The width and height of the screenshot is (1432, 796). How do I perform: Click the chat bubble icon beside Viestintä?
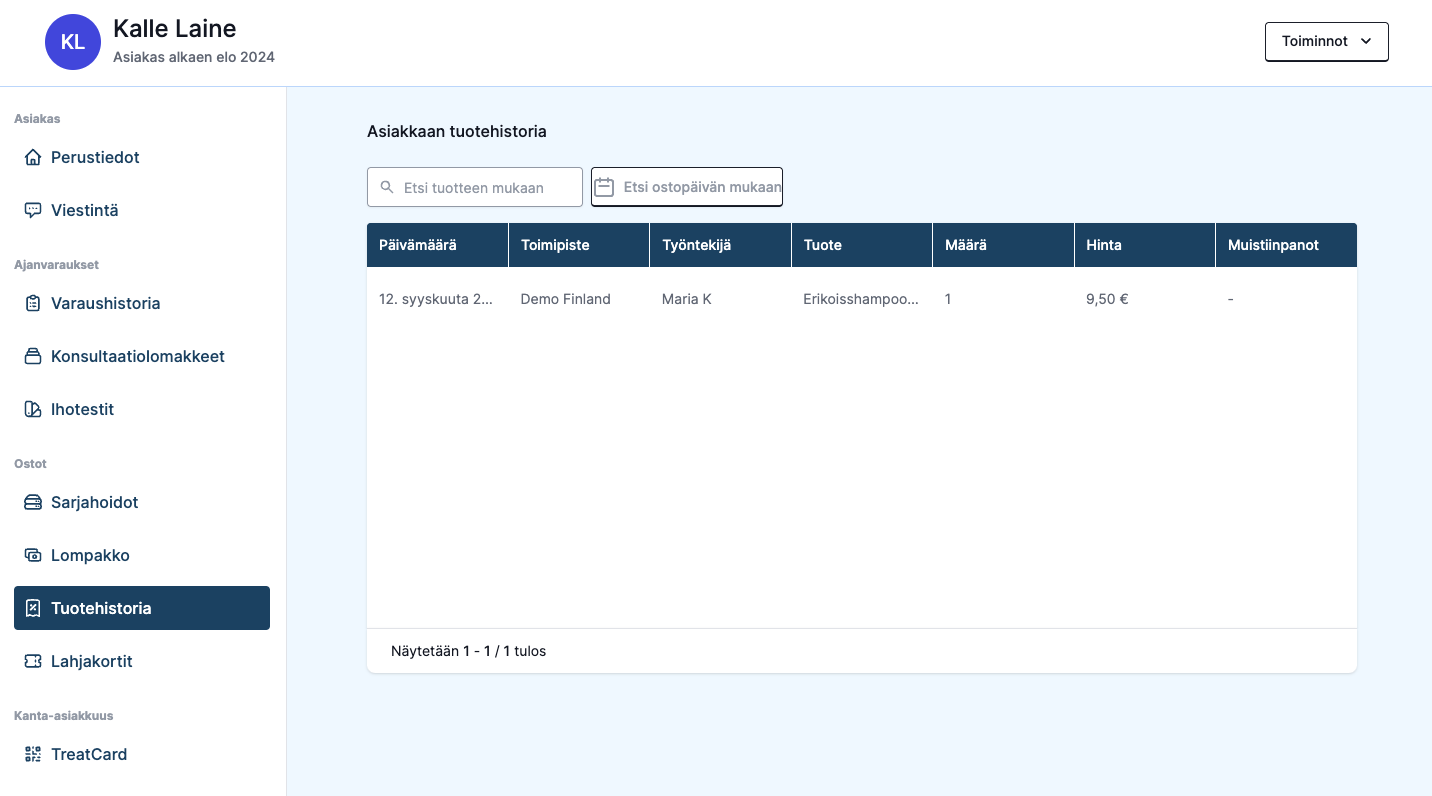pyautogui.click(x=33, y=211)
